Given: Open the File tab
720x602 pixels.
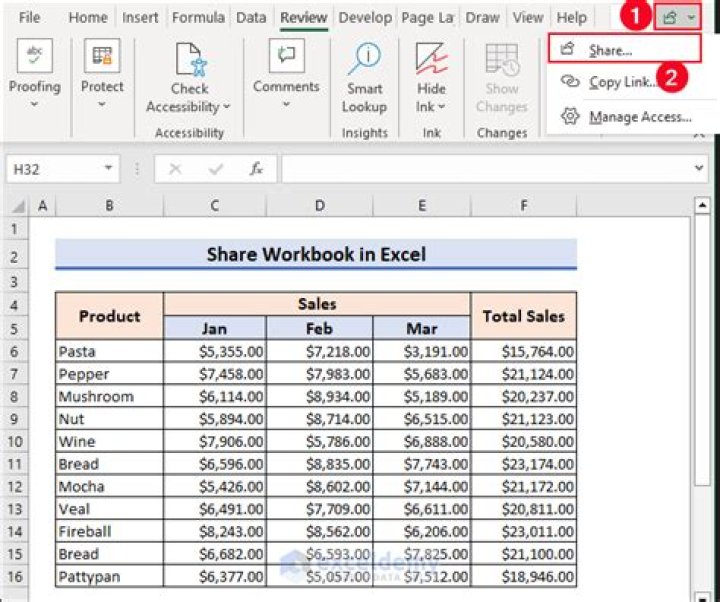Looking at the screenshot, I should tap(29, 17).
